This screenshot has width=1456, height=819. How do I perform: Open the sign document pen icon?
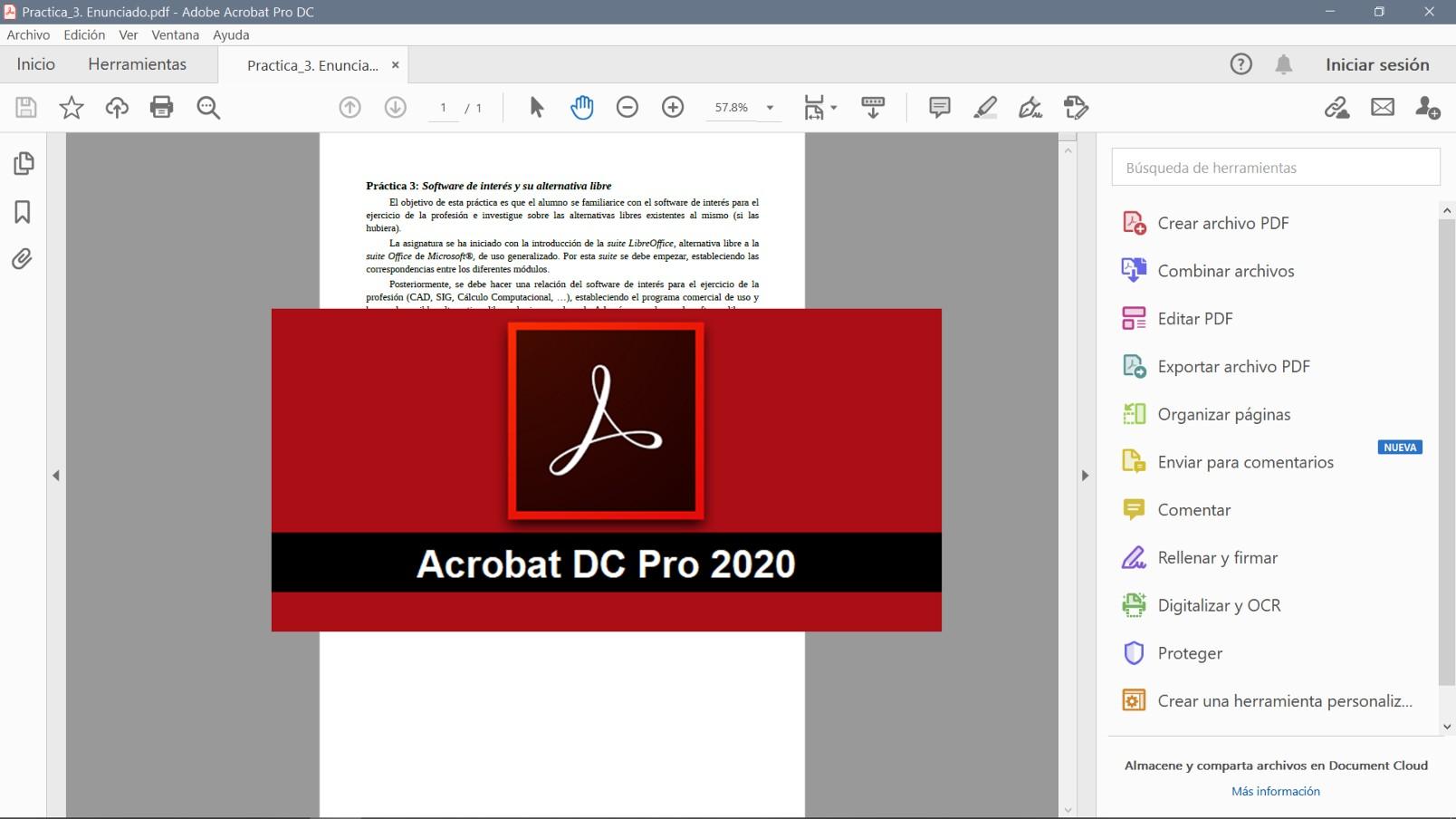1030,108
